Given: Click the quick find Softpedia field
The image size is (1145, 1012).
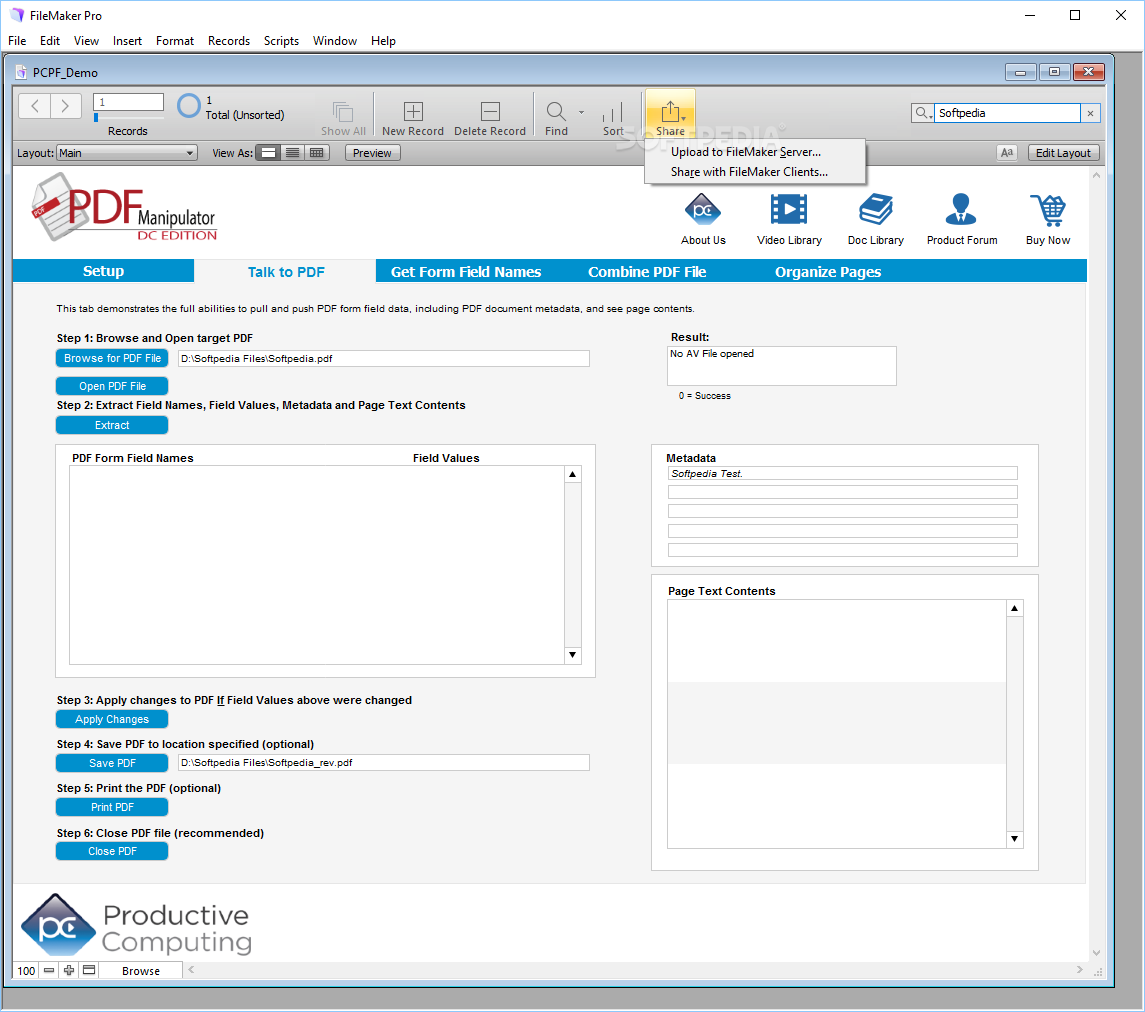Looking at the screenshot, I should (x=1007, y=113).
